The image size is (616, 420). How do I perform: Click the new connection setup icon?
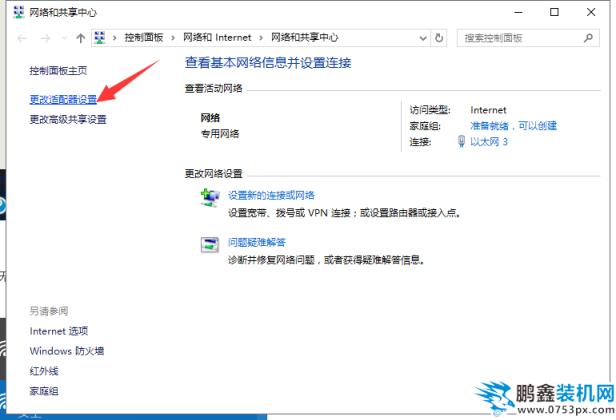tap(209, 198)
